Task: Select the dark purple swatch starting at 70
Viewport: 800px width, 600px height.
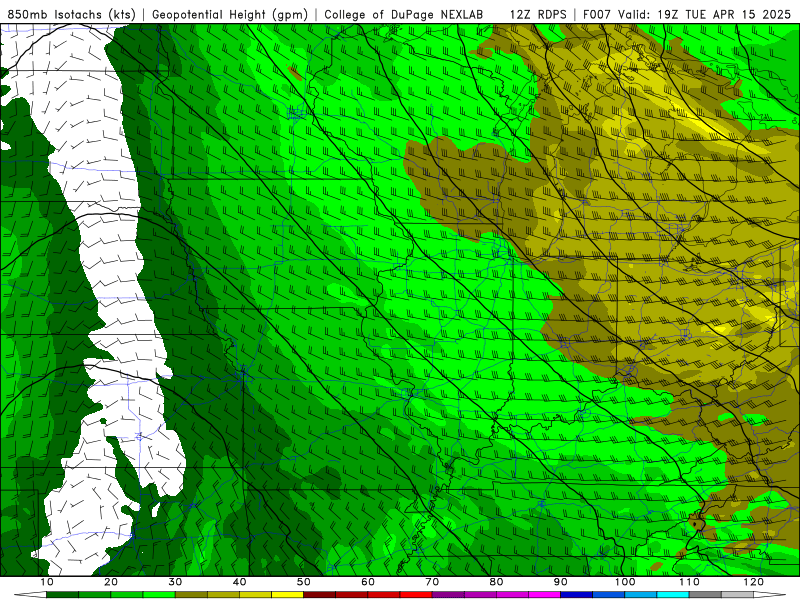Action: click(x=448, y=595)
